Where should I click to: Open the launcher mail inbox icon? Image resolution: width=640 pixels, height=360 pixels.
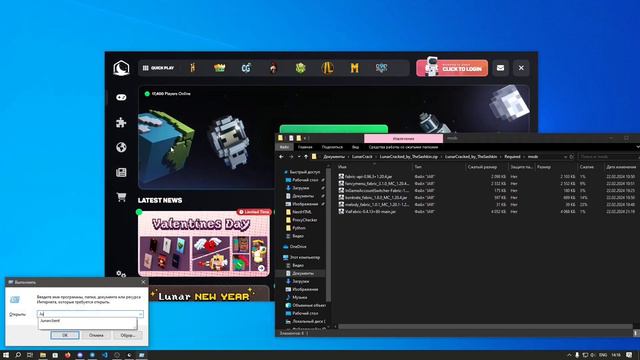click(x=500, y=68)
